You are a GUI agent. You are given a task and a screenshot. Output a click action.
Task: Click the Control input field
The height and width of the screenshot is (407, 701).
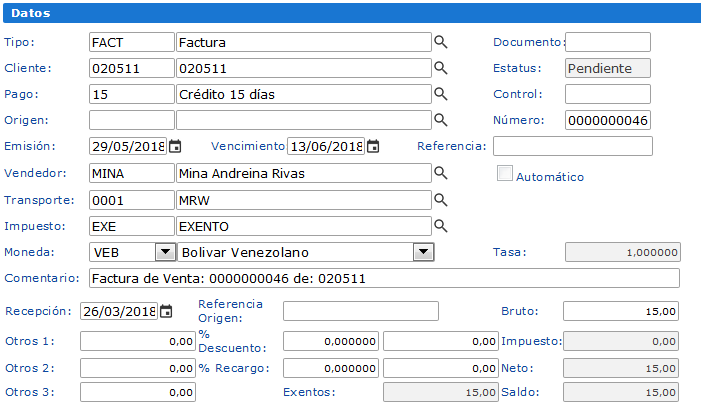pos(608,94)
